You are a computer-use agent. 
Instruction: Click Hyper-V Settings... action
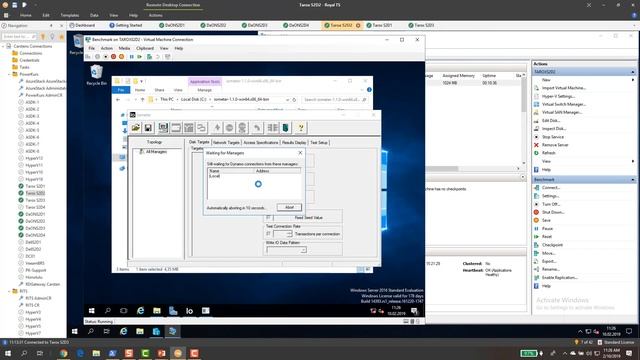tap(558, 96)
